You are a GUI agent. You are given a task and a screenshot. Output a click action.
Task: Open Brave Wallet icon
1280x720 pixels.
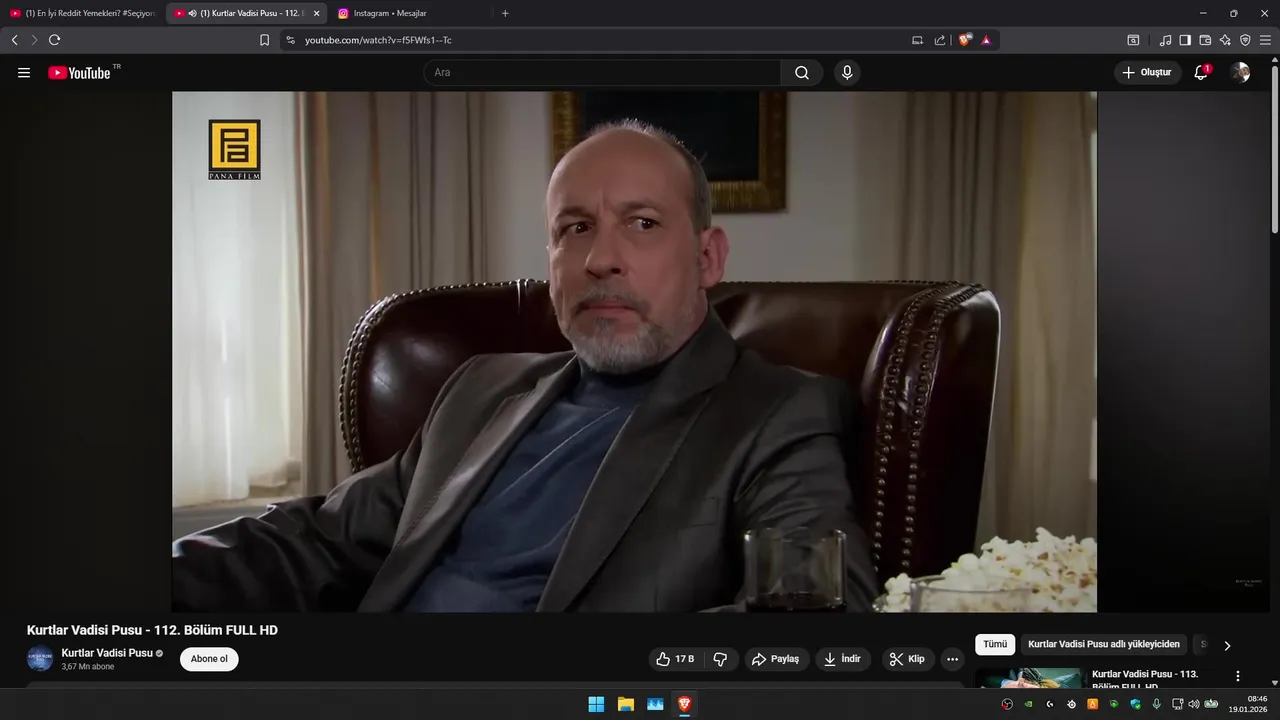click(1205, 40)
